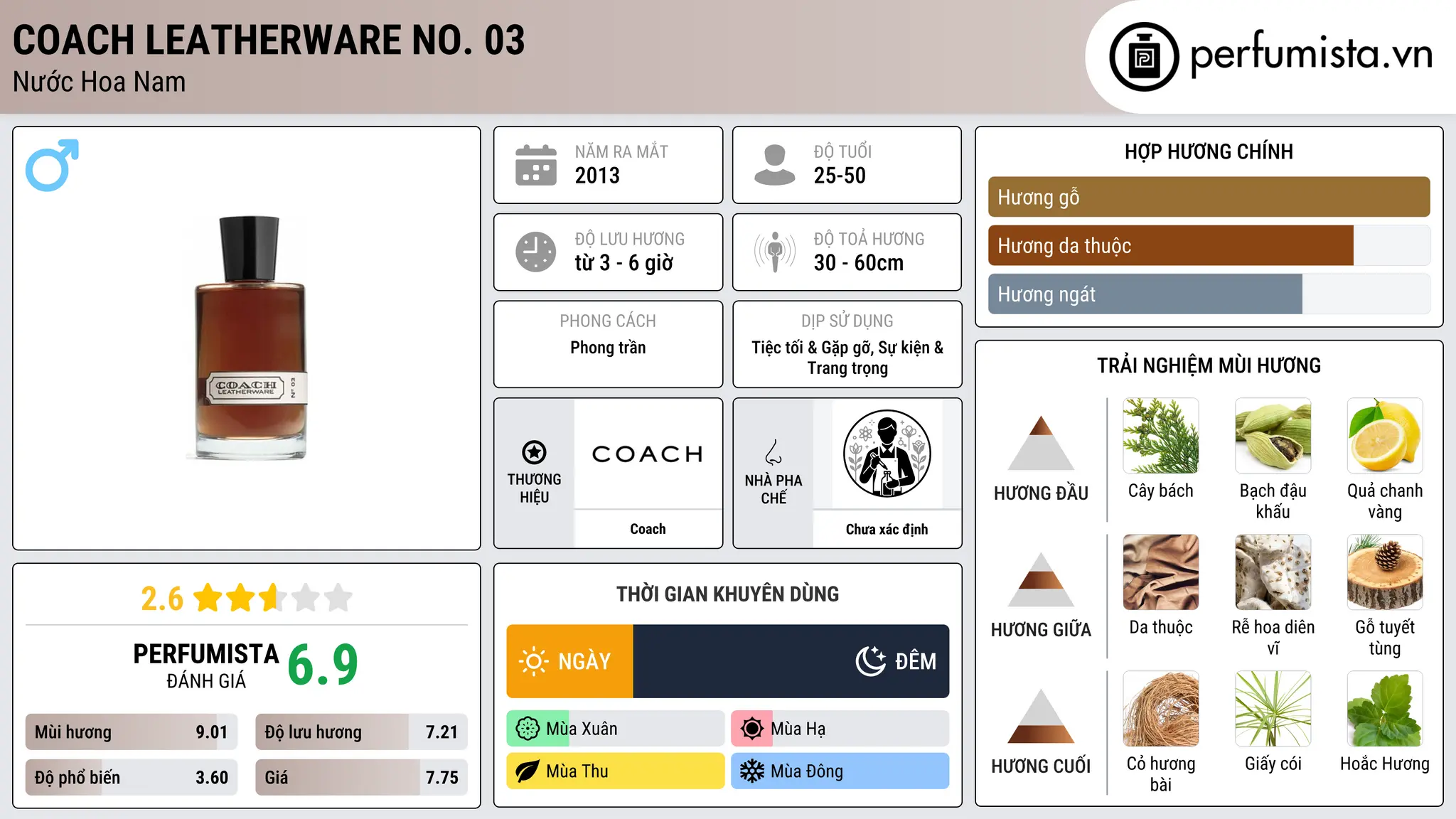Click the Mùa Thu season bar
The width and height of the screenshot is (1456, 819).
616,771
